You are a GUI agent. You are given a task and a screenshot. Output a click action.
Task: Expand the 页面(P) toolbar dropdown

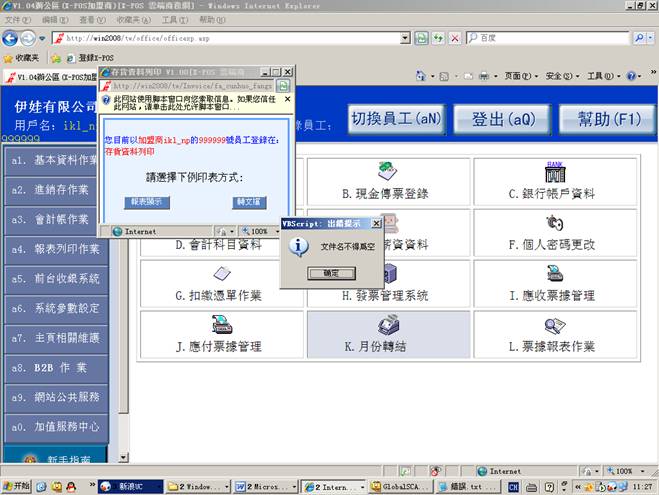520,76
